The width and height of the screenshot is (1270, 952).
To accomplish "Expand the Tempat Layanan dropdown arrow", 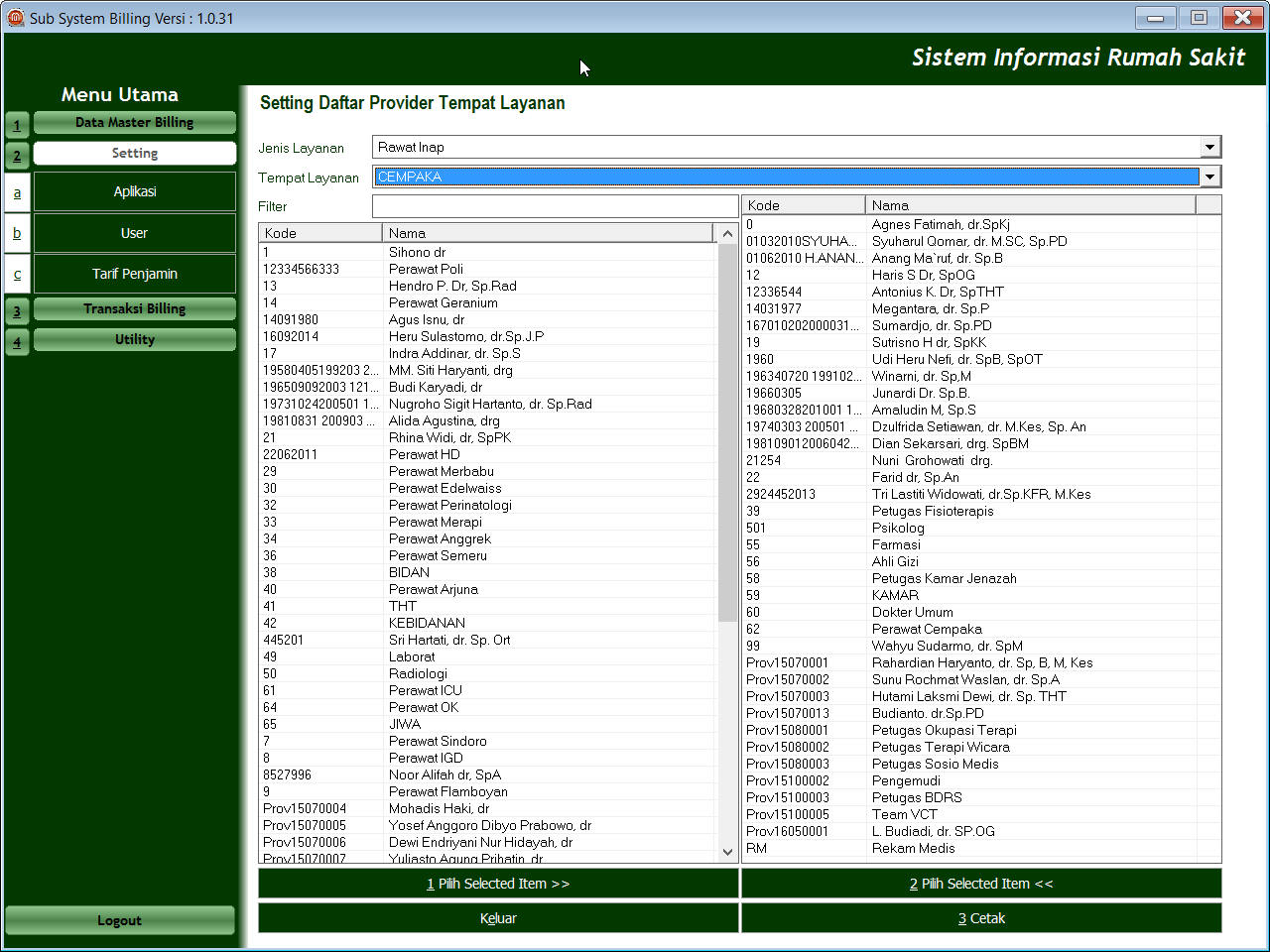I will point(1209,177).
